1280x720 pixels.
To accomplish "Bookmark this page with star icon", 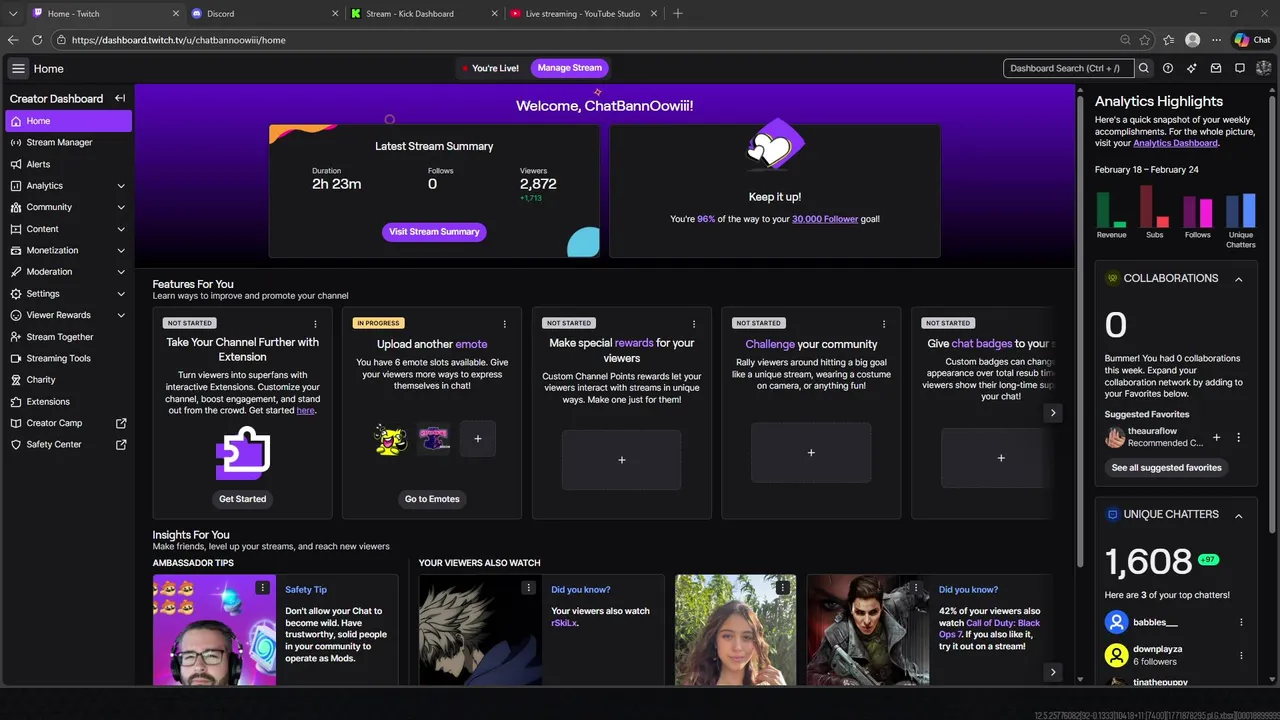I will 1145,40.
